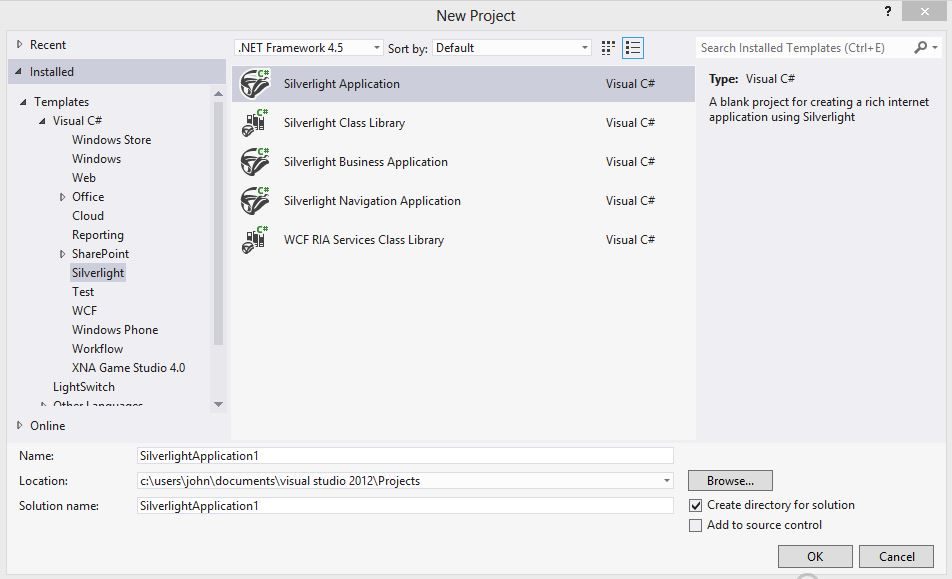Viewport: 952px width, 579px height.
Task: Expand the Recent section
Action: pos(19,44)
